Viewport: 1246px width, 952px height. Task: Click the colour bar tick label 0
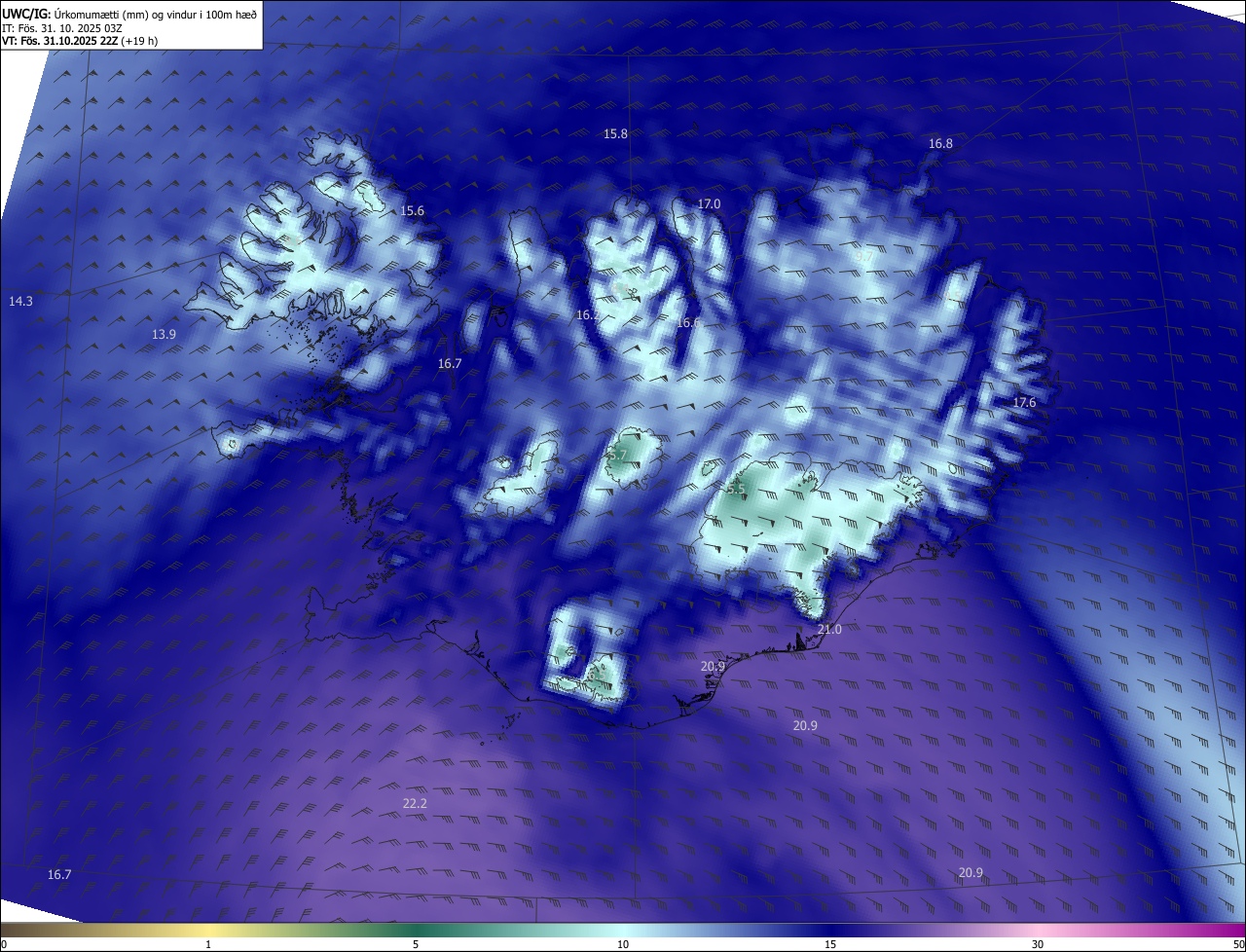tap(3, 944)
